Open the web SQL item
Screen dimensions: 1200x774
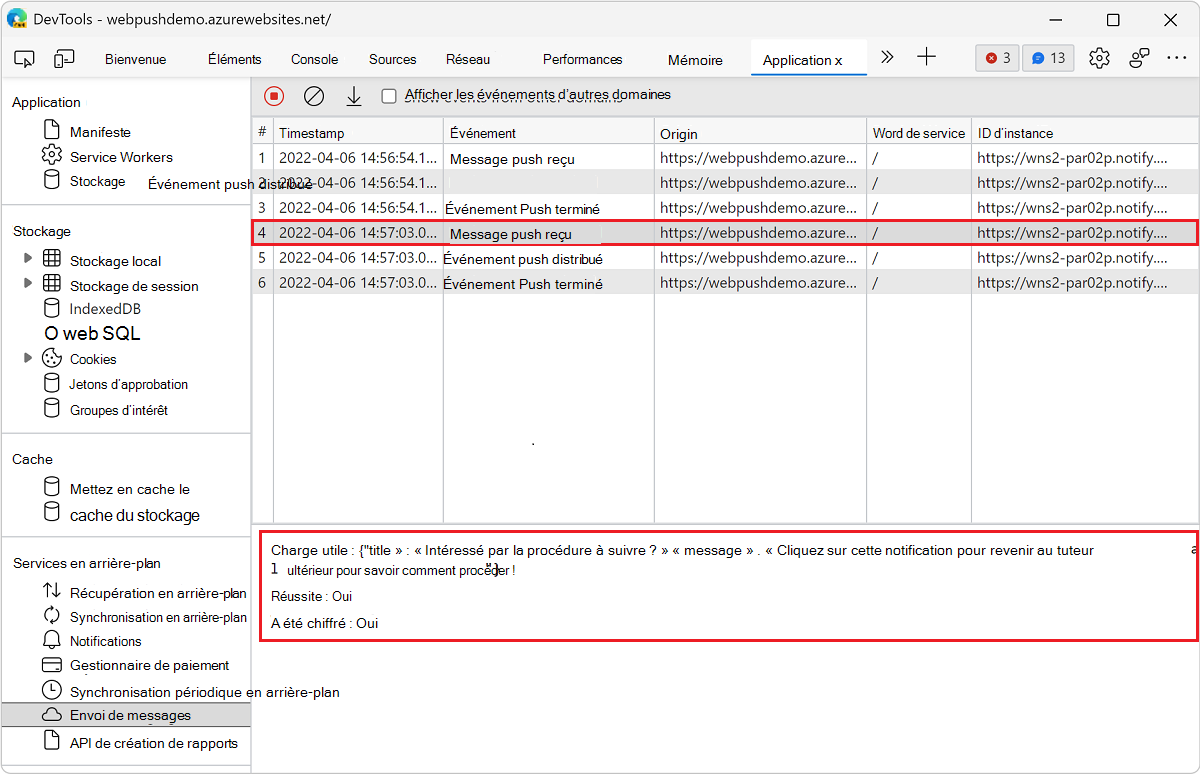click(x=92, y=334)
